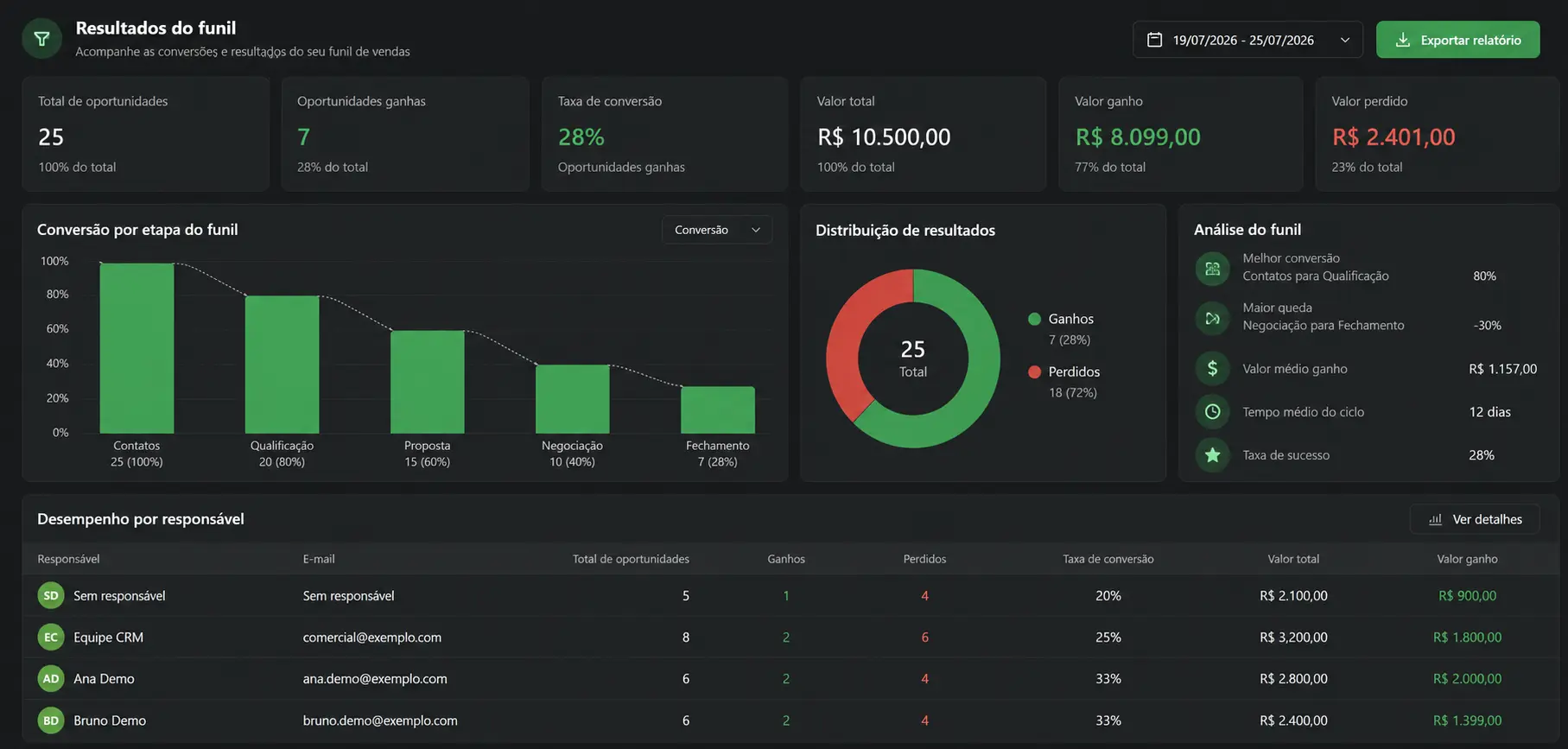Image resolution: width=1568 pixels, height=749 pixels.
Task: Click the Valor total column header
Action: click(x=1293, y=559)
